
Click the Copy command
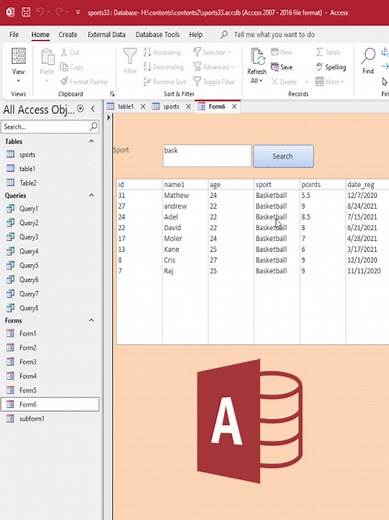click(72, 67)
